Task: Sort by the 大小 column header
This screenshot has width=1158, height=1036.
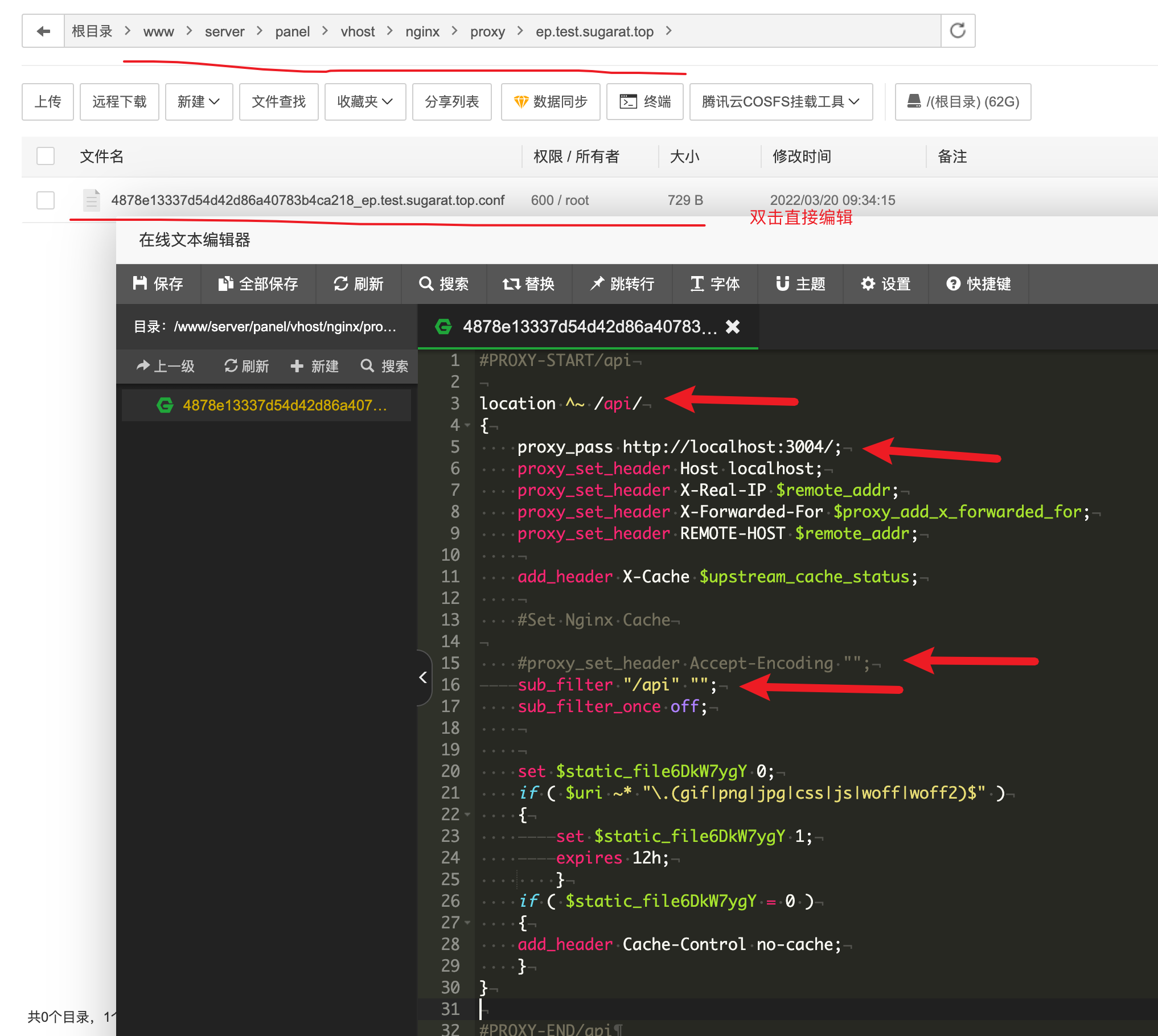Action: pyautogui.click(x=684, y=156)
